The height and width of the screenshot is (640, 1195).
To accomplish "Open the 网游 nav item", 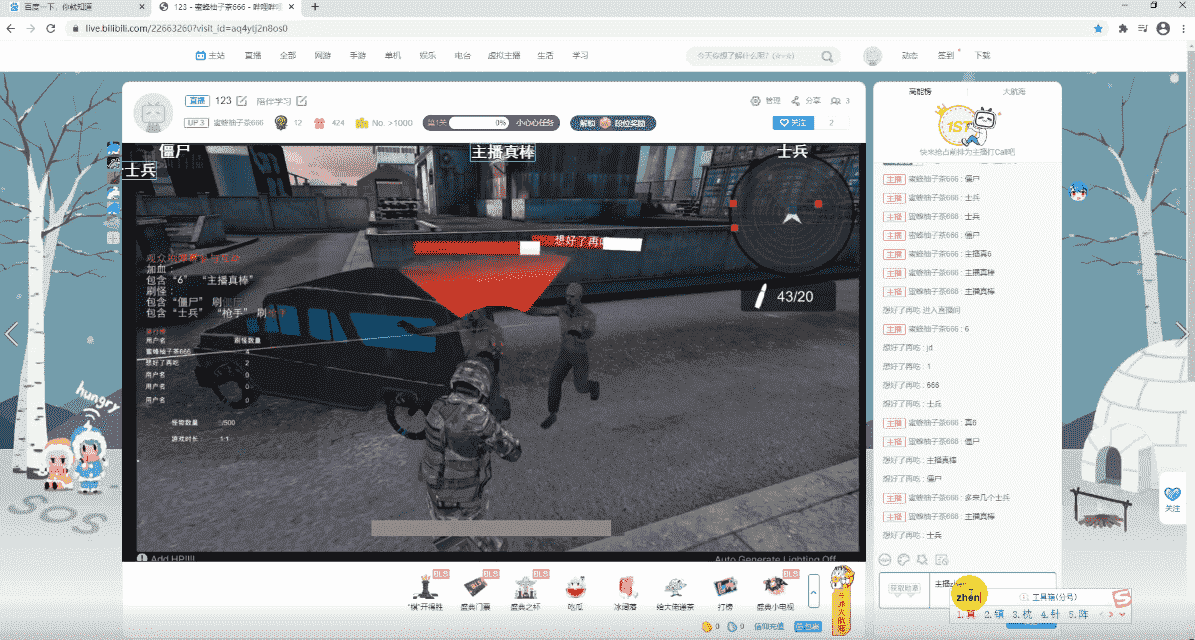I will pyautogui.click(x=322, y=56).
